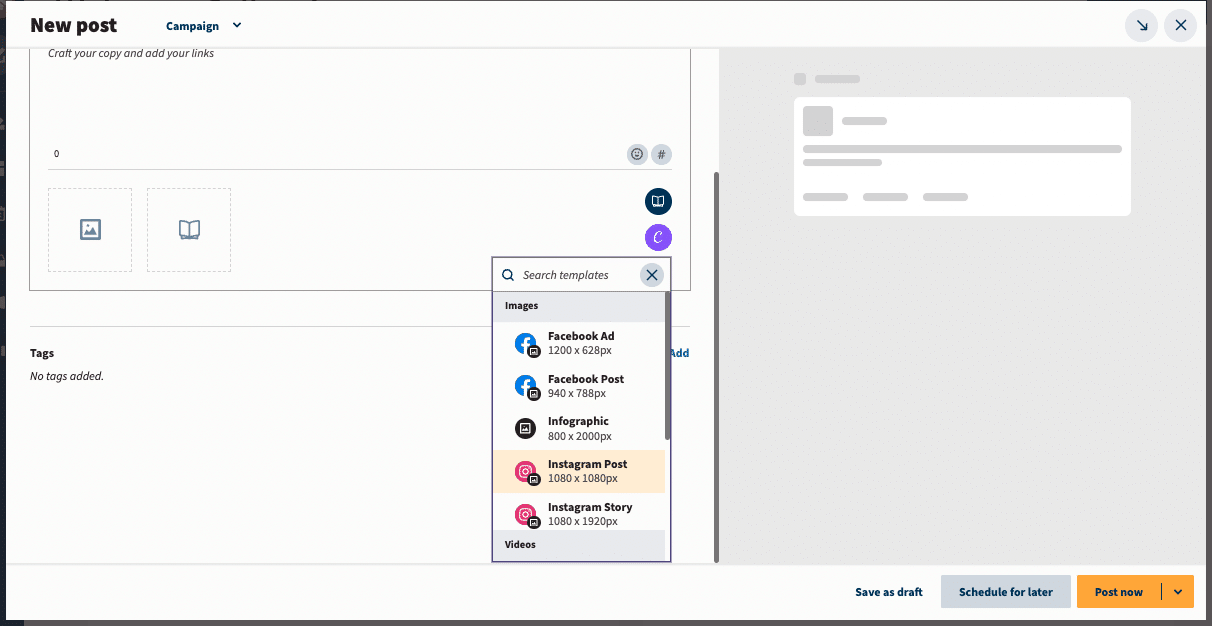Clear the template search with X

(x=652, y=275)
